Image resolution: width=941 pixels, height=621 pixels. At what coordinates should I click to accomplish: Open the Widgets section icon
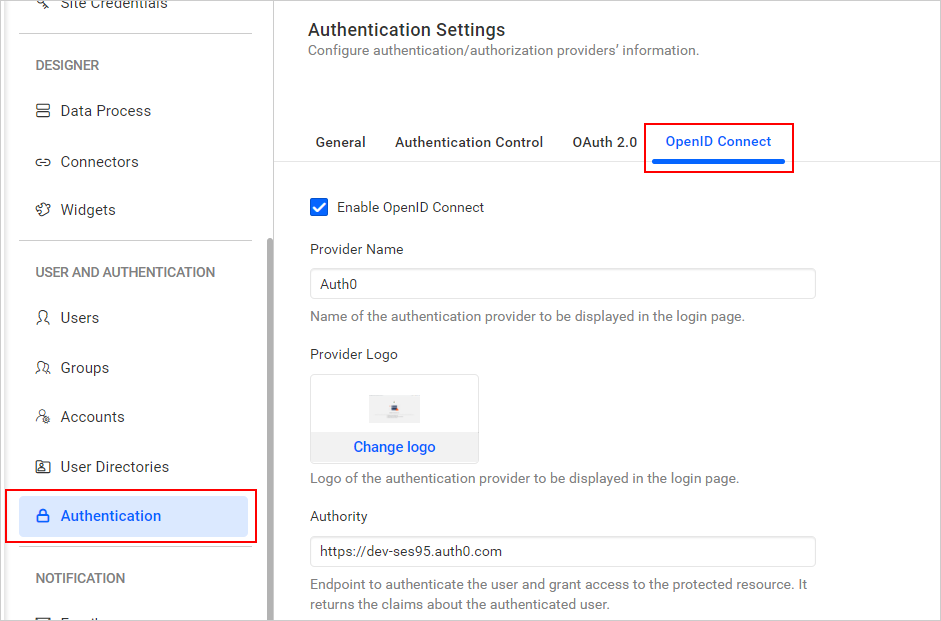41,209
